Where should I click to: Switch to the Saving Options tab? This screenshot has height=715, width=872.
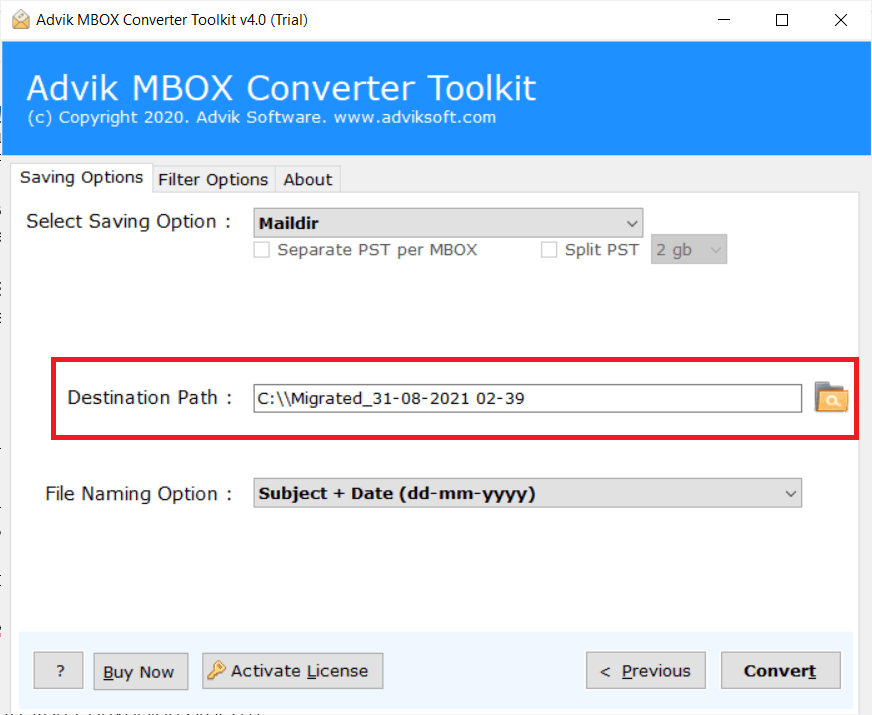pos(82,177)
